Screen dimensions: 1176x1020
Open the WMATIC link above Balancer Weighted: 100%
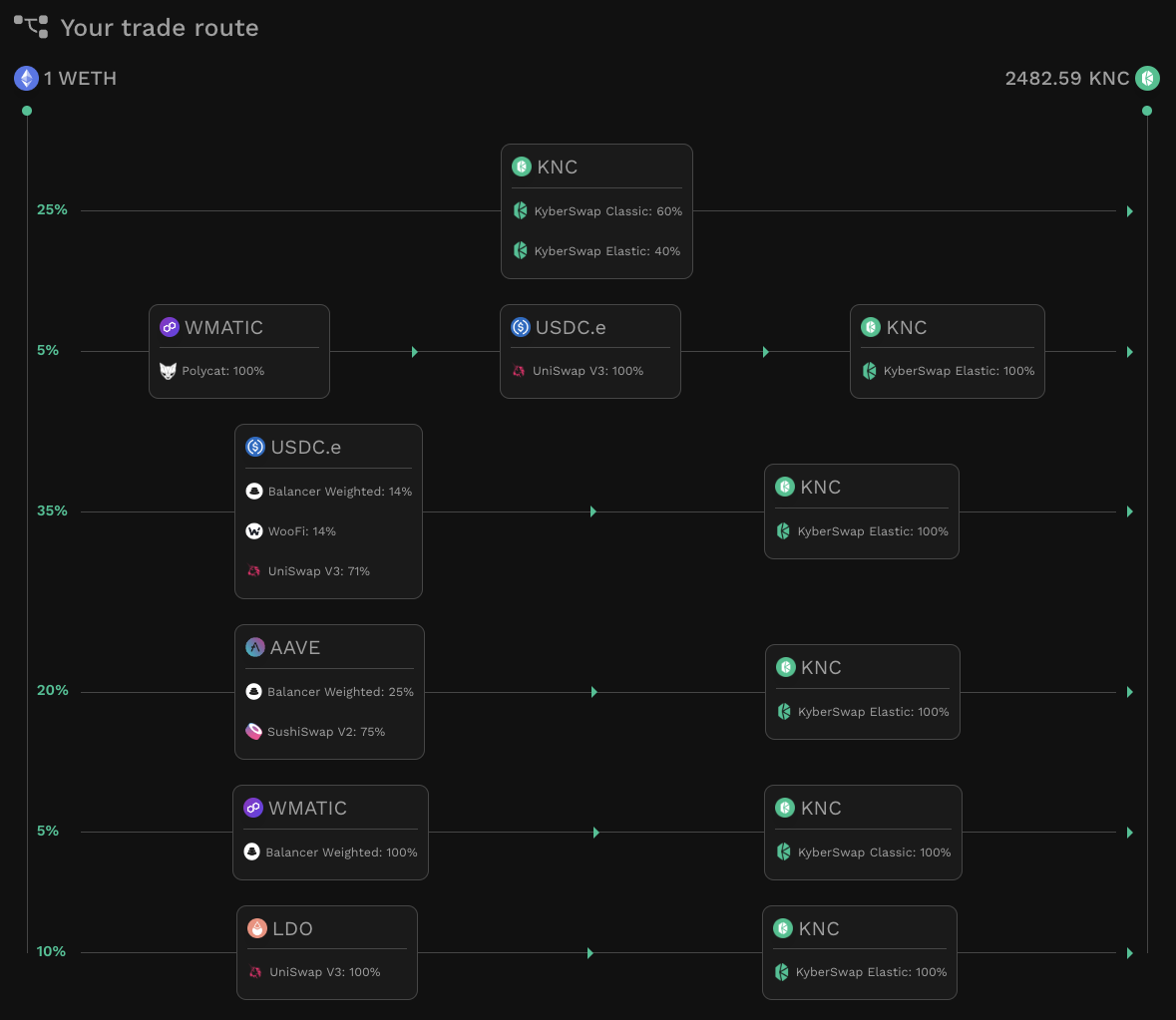point(307,808)
